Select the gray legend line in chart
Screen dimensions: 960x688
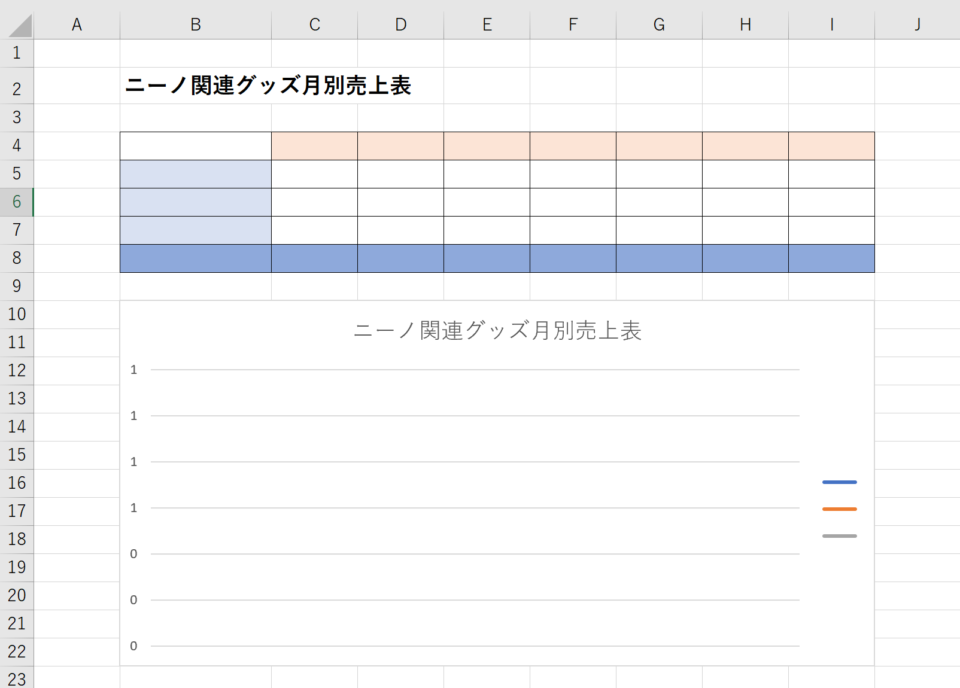pos(839,536)
